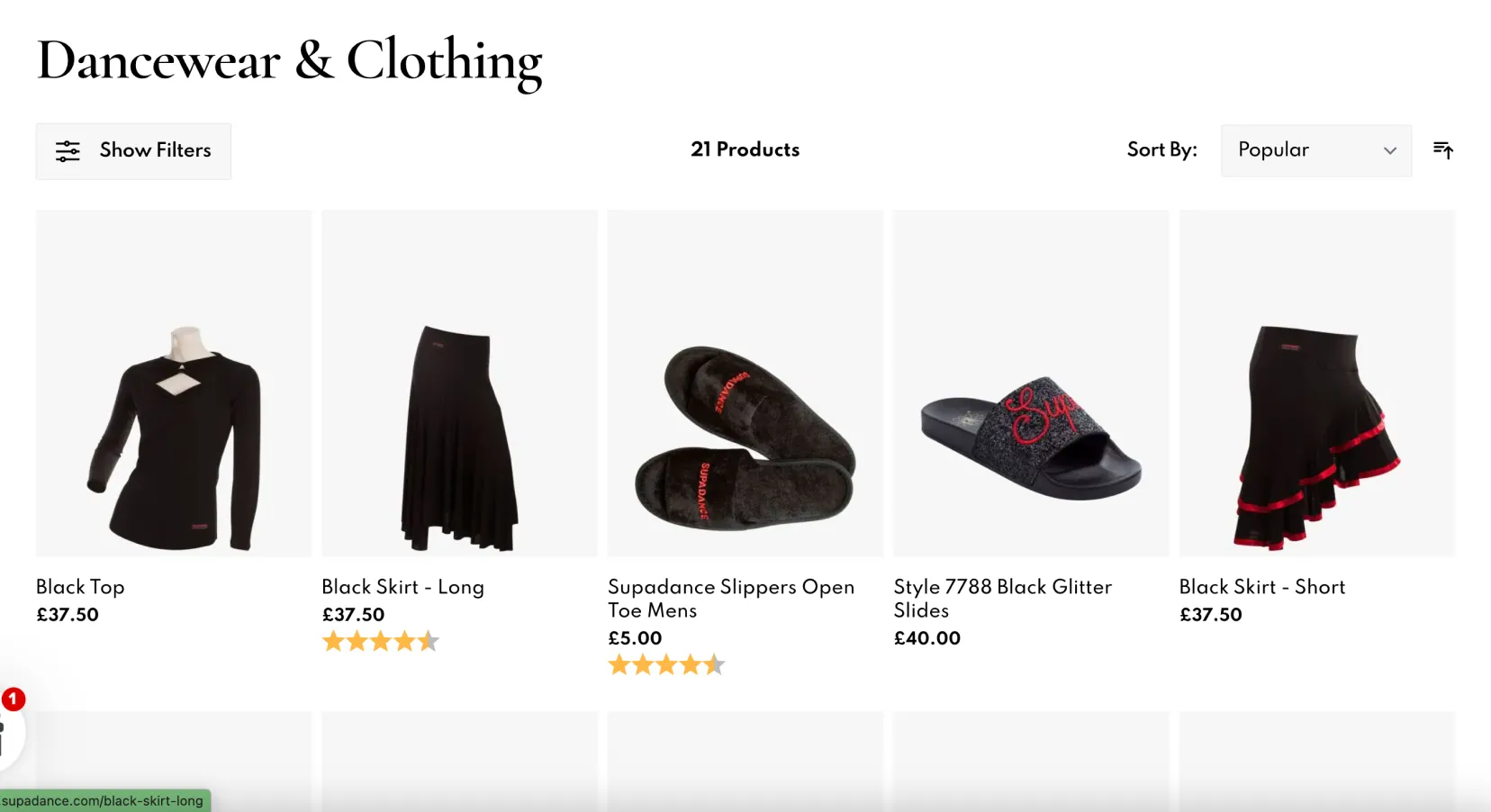The image size is (1491, 812).
Task: Click the Supadance Slippers star rating
Action: point(666,664)
